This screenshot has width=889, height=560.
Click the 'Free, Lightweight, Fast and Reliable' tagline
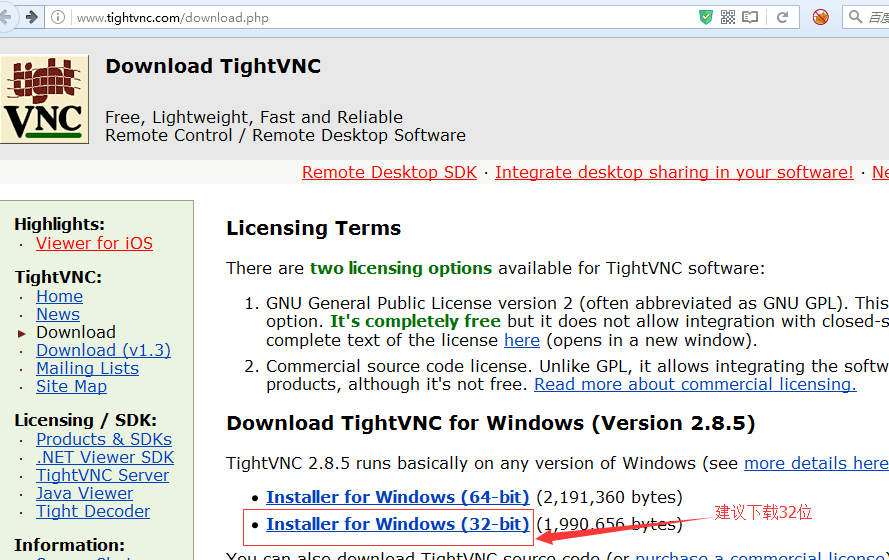click(254, 117)
